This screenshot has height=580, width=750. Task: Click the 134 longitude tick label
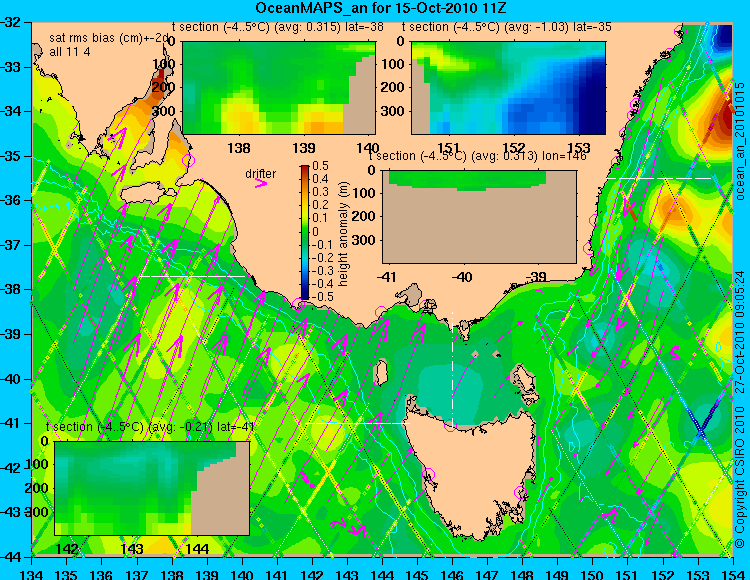[32, 574]
